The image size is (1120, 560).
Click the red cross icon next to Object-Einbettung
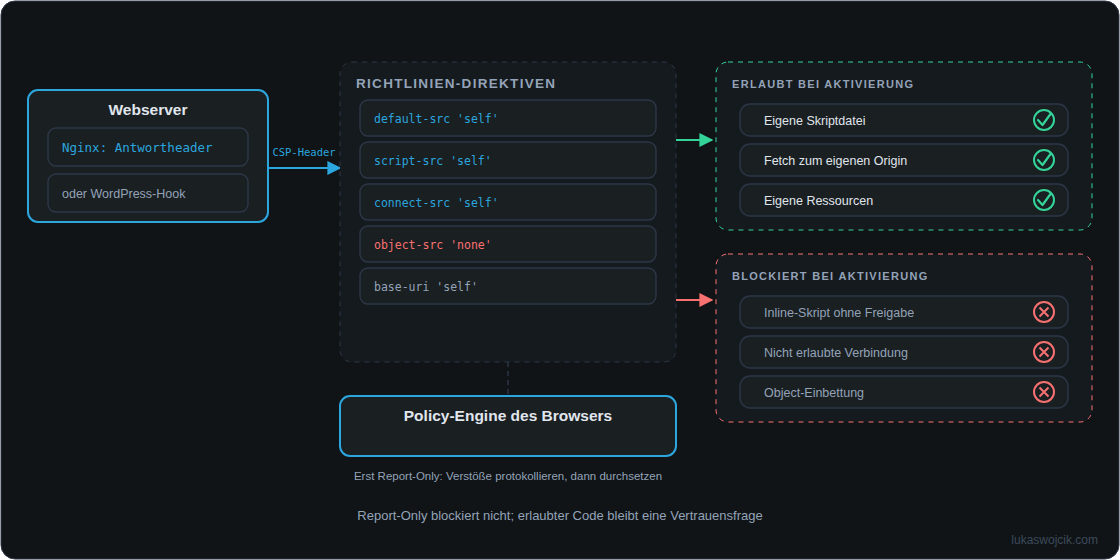pyautogui.click(x=1044, y=392)
